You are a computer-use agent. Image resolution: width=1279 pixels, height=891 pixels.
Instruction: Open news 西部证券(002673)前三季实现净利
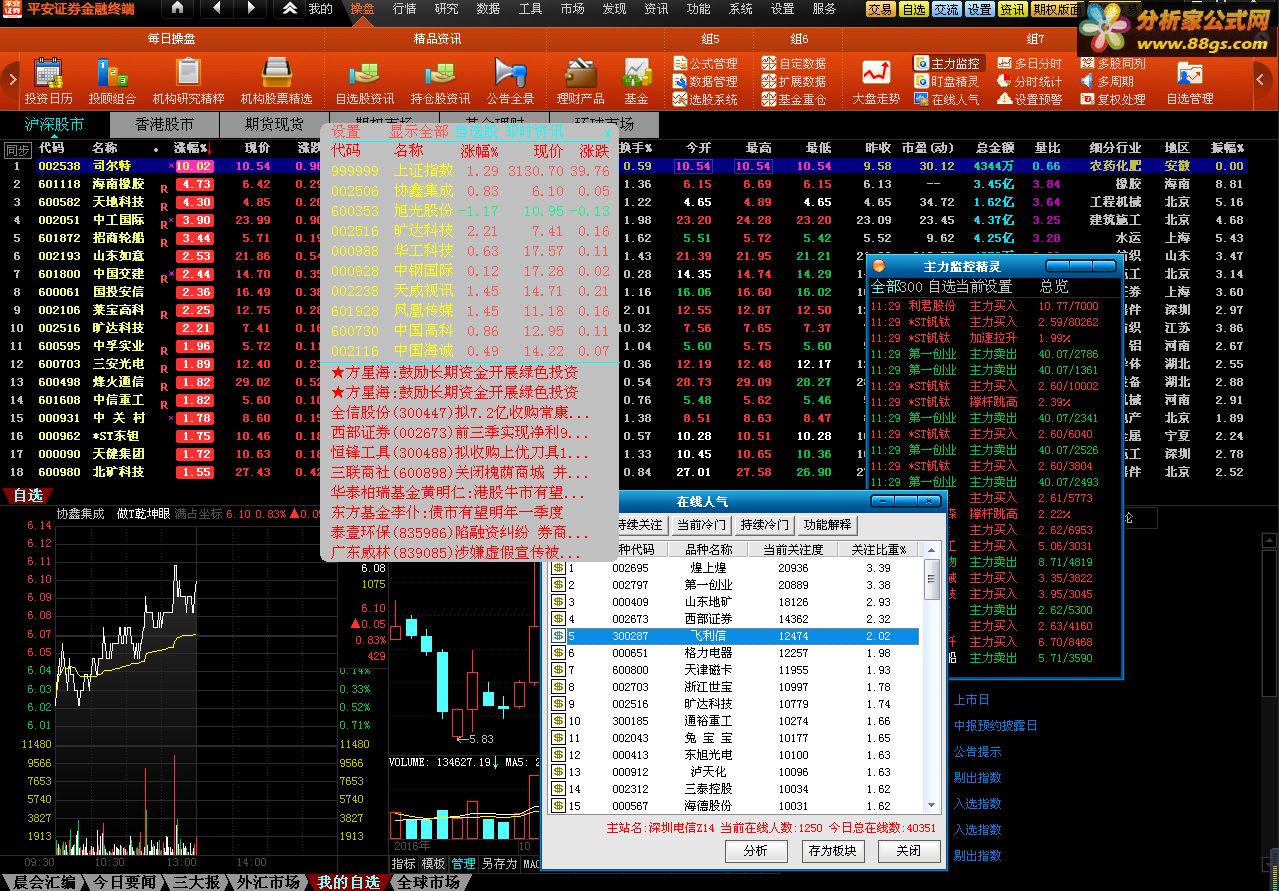pos(460,433)
